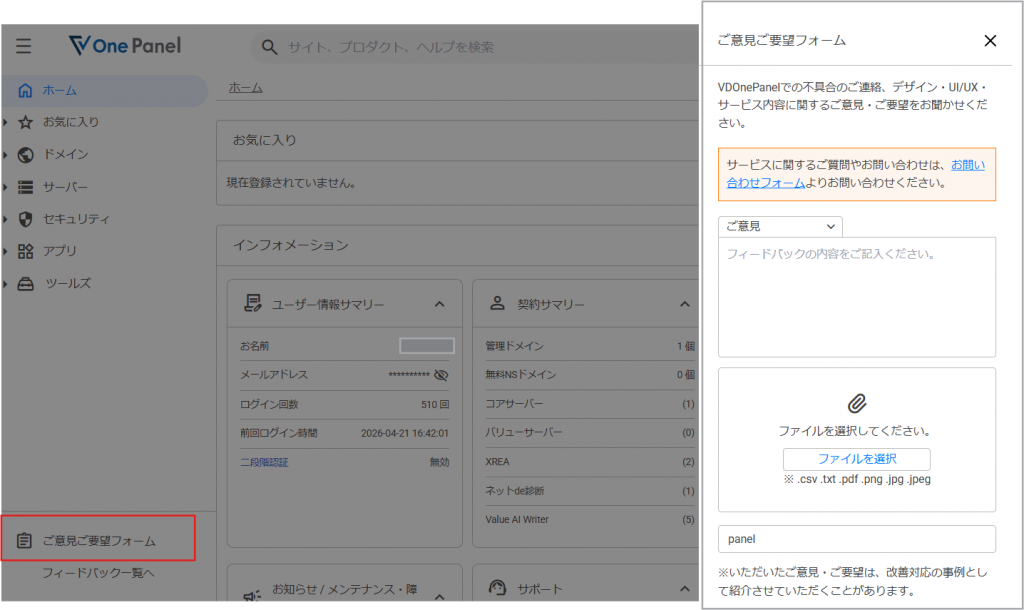Viewport: 1024px width, 610px height.
Task: Open フィードバック一覧へ link
Action: [x=98, y=573]
